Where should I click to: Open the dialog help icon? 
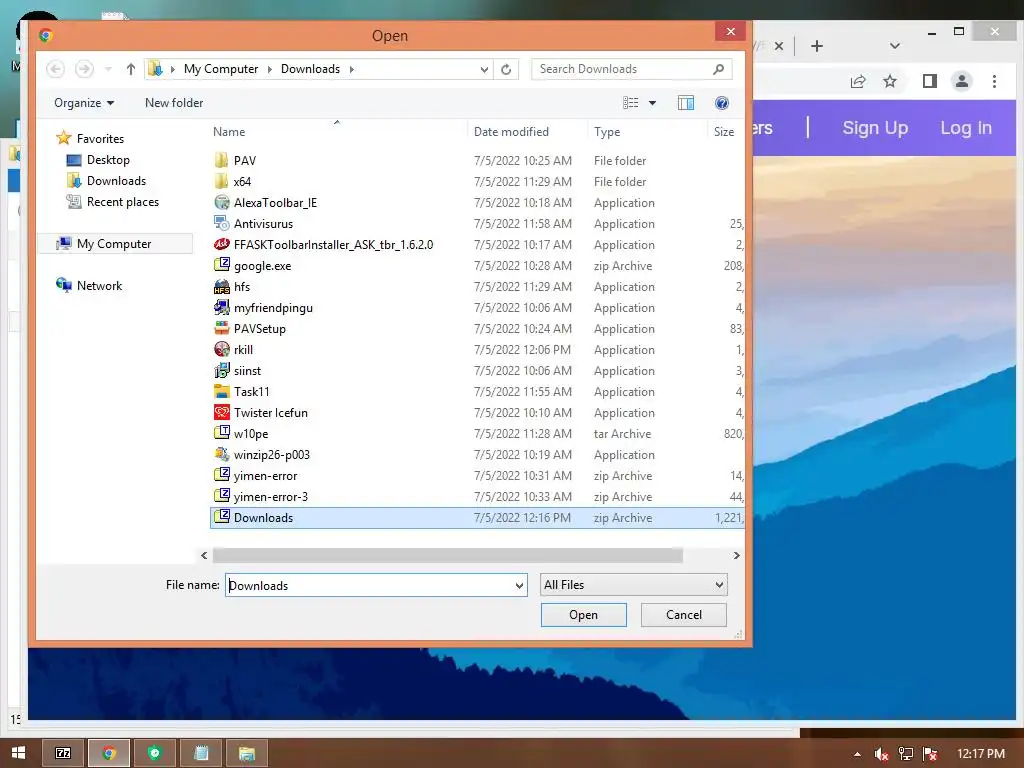coord(722,103)
